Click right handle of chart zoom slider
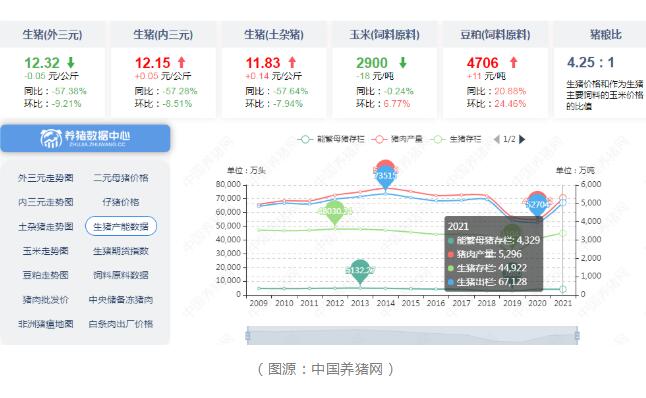Image resolution: width=646 pixels, height=398 pixels. (577, 336)
